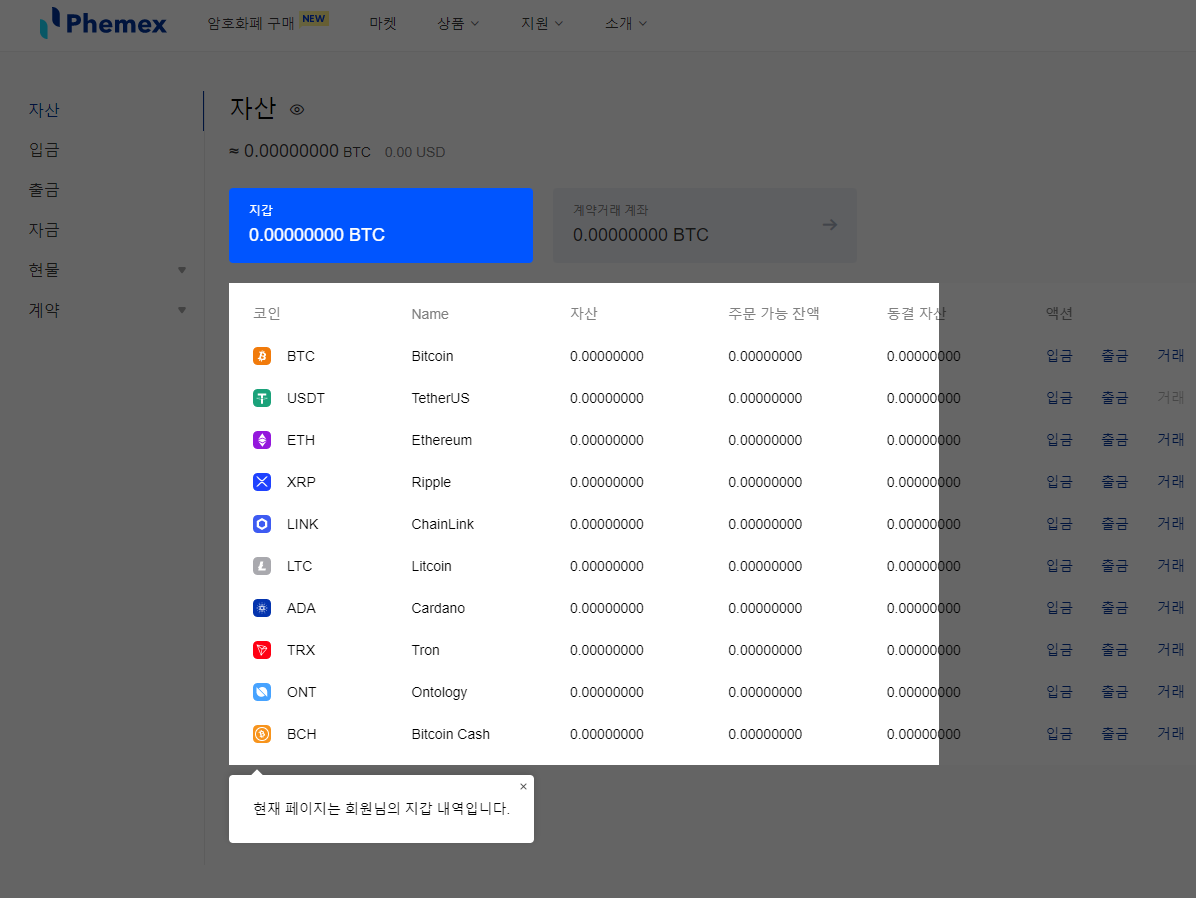Open the 지원 dropdown menu
This screenshot has width=1196, height=898.
542,24
